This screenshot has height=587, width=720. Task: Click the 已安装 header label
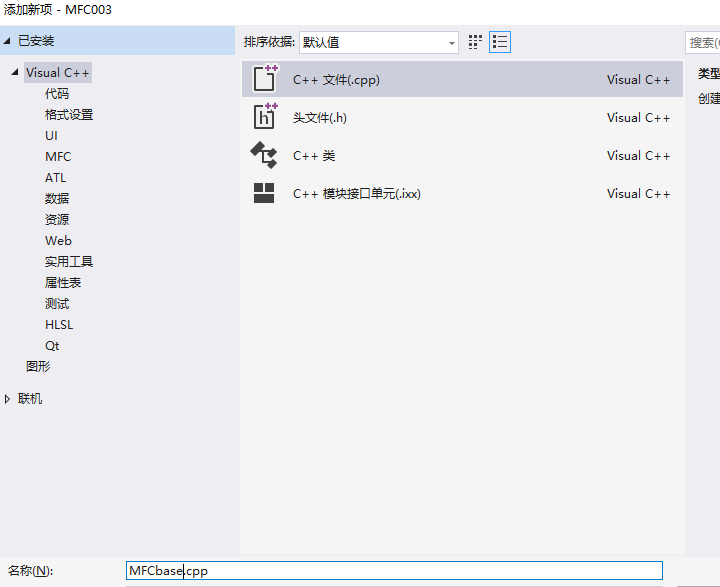tap(36, 41)
